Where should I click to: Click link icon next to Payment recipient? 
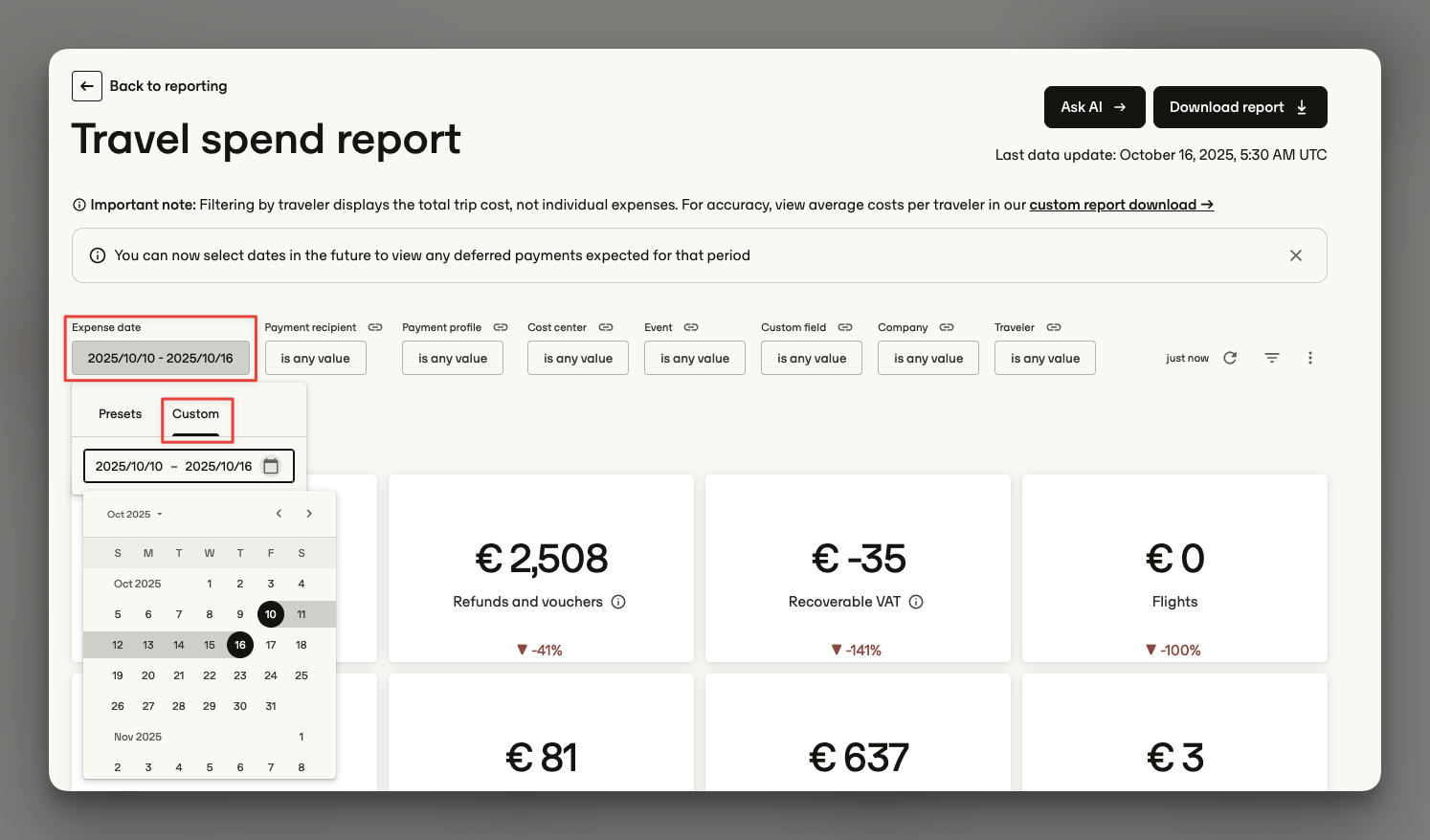pyautogui.click(x=375, y=327)
